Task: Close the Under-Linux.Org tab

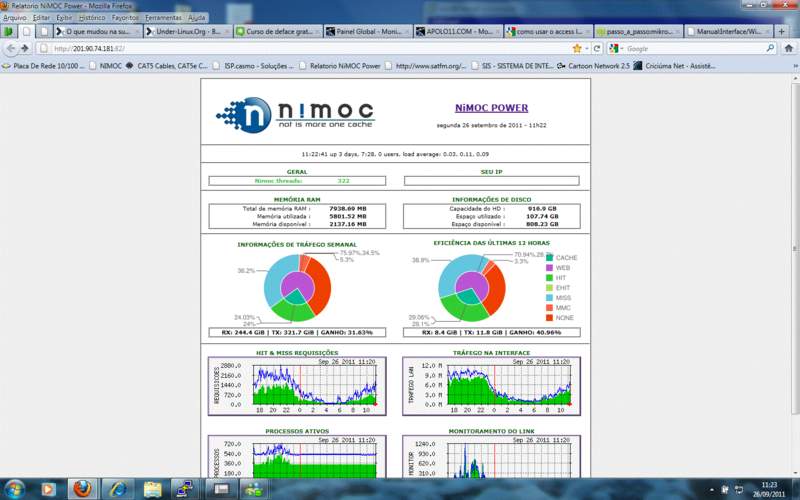Action: coord(227,32)
